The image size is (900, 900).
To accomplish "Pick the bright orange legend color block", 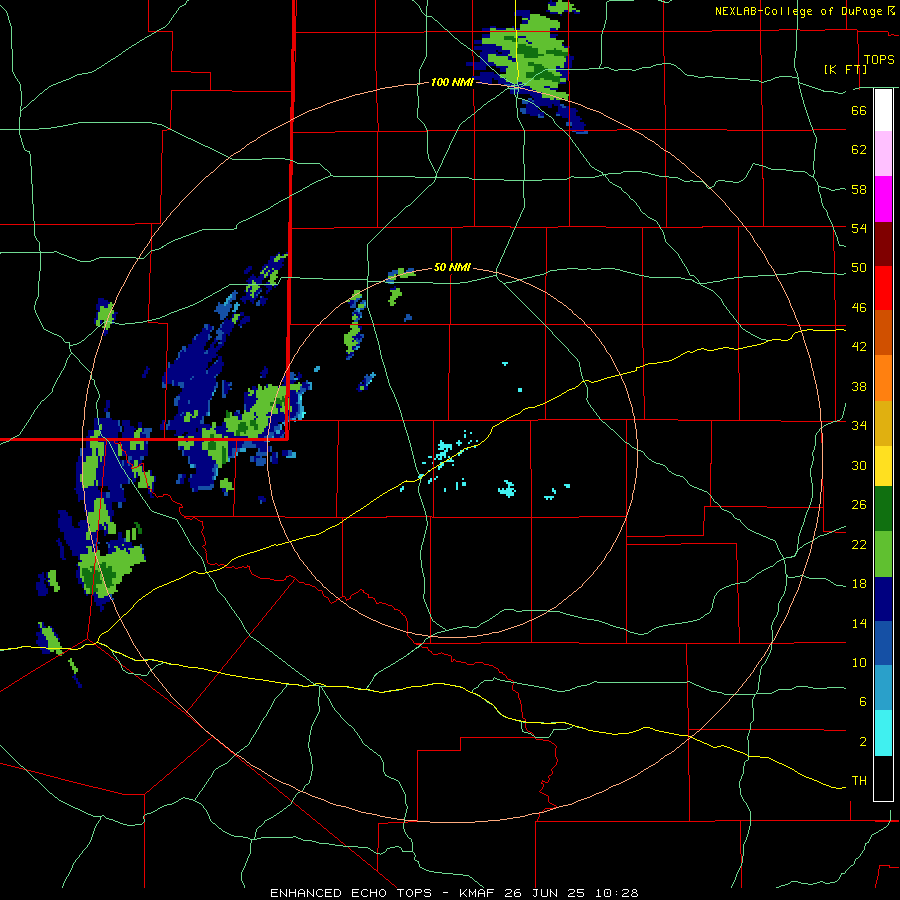I will [x=883, y=378].
